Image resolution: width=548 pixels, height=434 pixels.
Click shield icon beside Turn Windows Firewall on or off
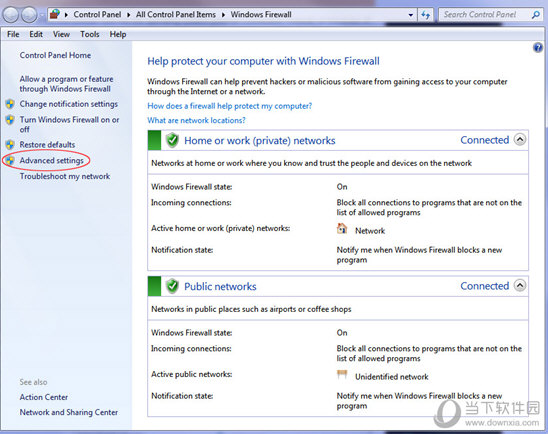tap(10, 120)
